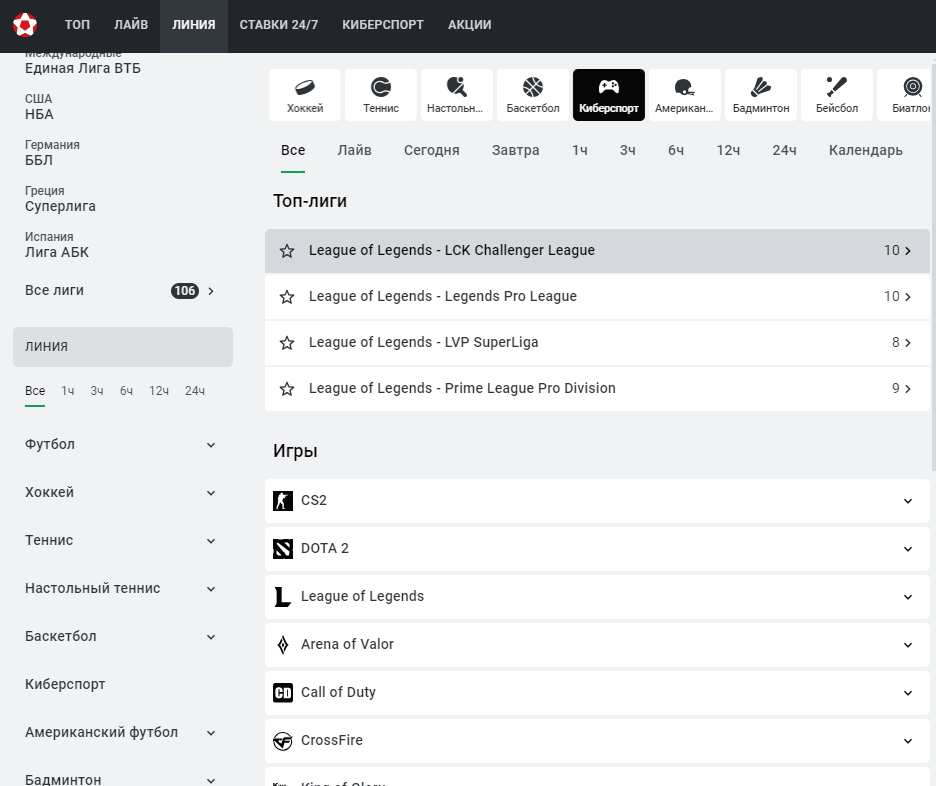Click the DOTA 2 game logo icon
The height and width of the screenshot is (786, 936).
coord(283,548)
